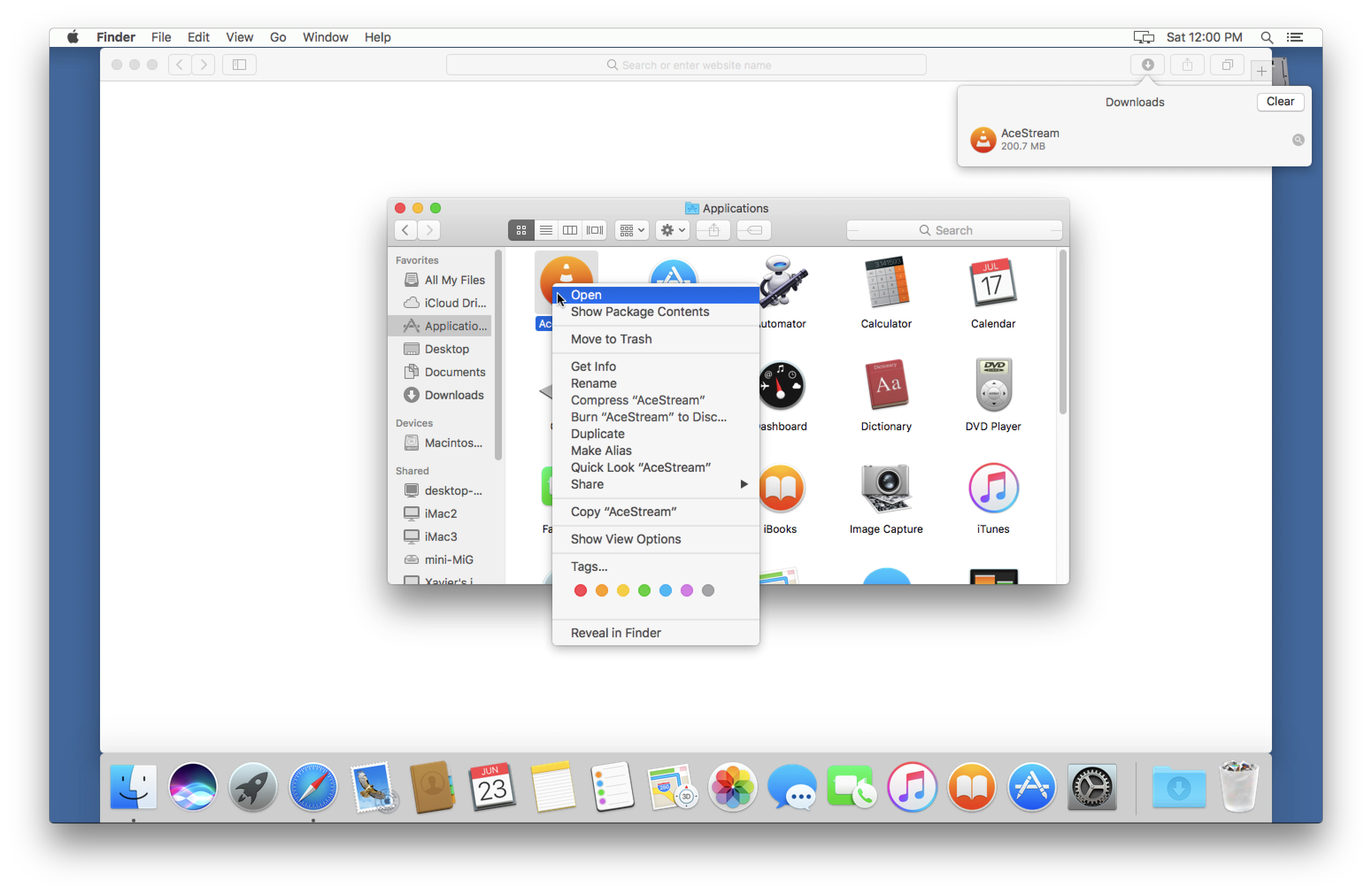
Task: Open Notes icon in the Dock
Action: tap(553, 787)
